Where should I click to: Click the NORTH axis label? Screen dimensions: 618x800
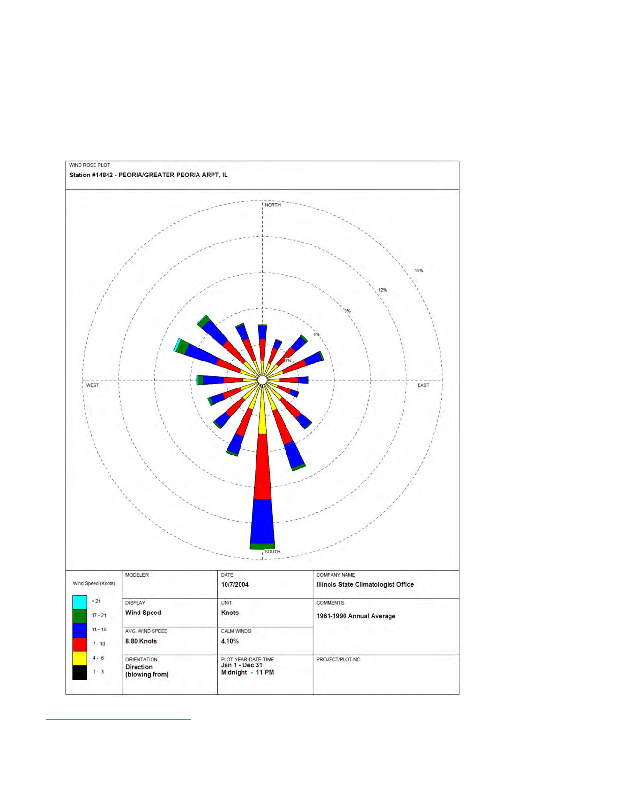273,205
